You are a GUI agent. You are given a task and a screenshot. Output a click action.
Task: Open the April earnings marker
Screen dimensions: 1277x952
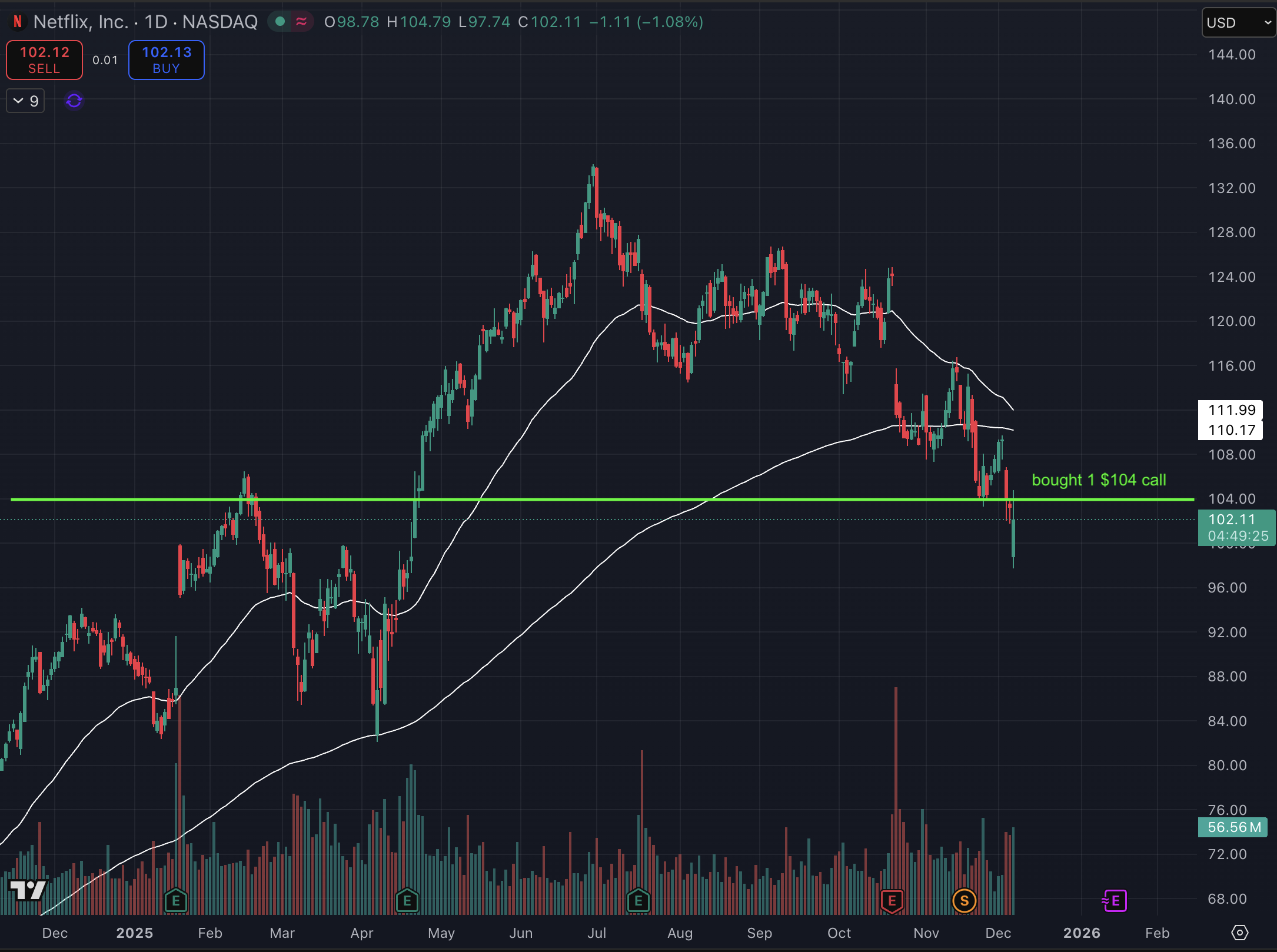click(407, 900)
